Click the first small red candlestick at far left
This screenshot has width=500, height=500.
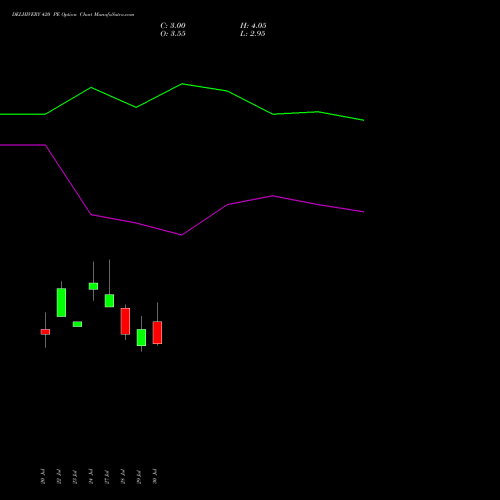[x=45, y=332]
